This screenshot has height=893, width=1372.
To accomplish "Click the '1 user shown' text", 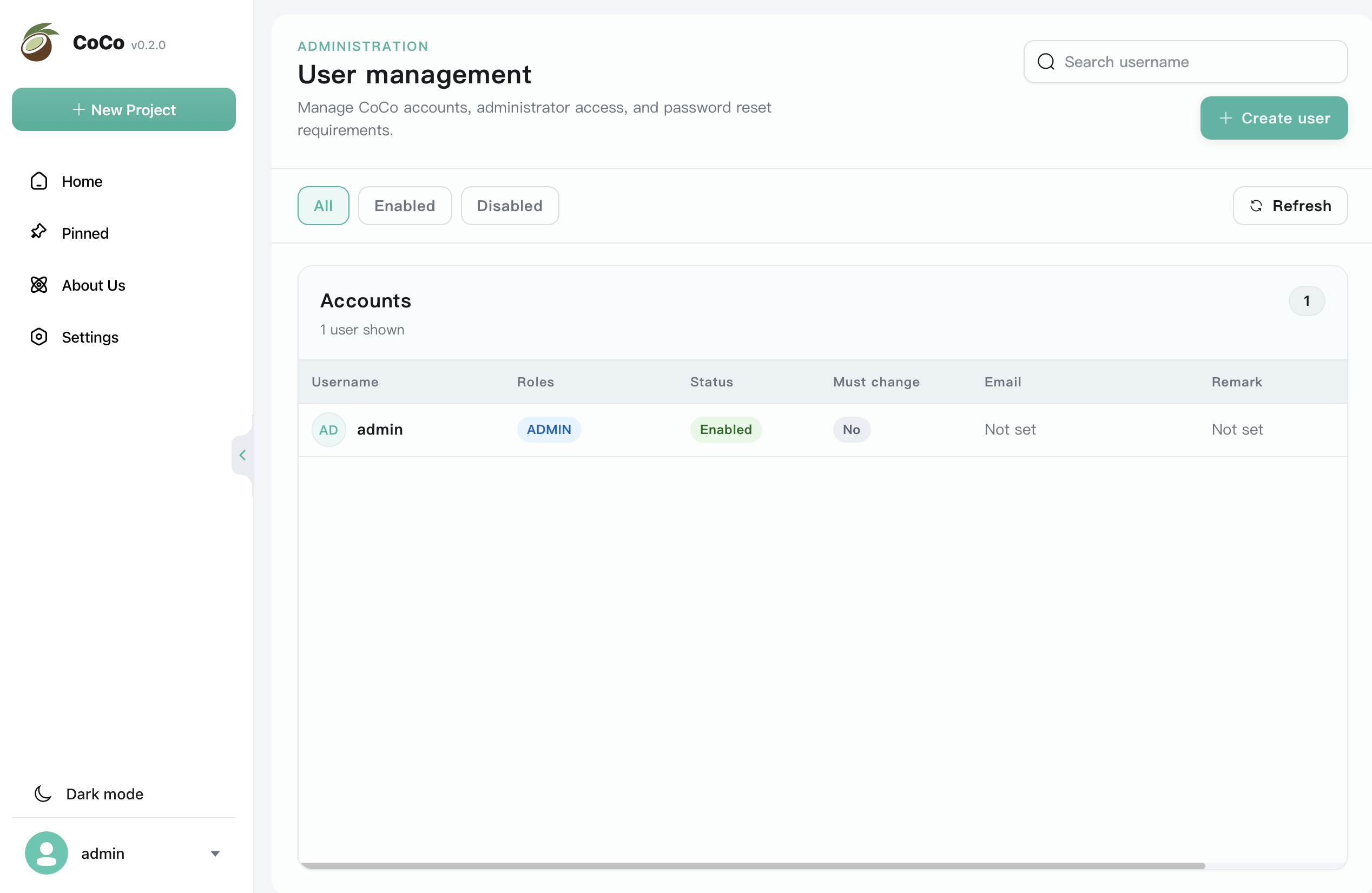I will click(x=362, y=330).
